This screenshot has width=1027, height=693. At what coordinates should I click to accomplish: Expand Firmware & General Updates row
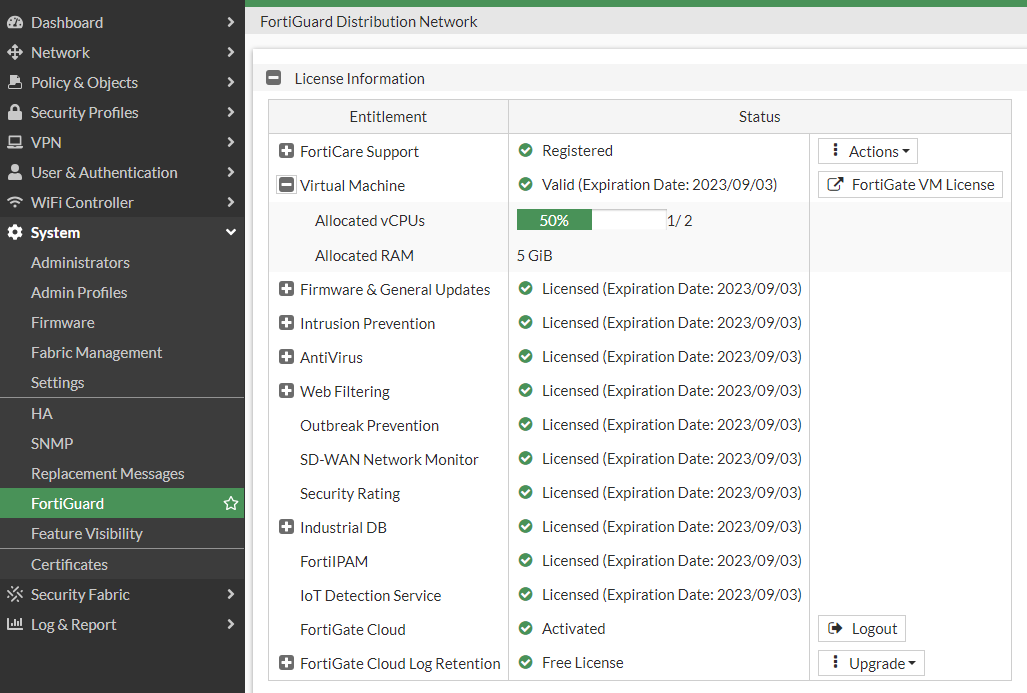[x=286, y=289]
